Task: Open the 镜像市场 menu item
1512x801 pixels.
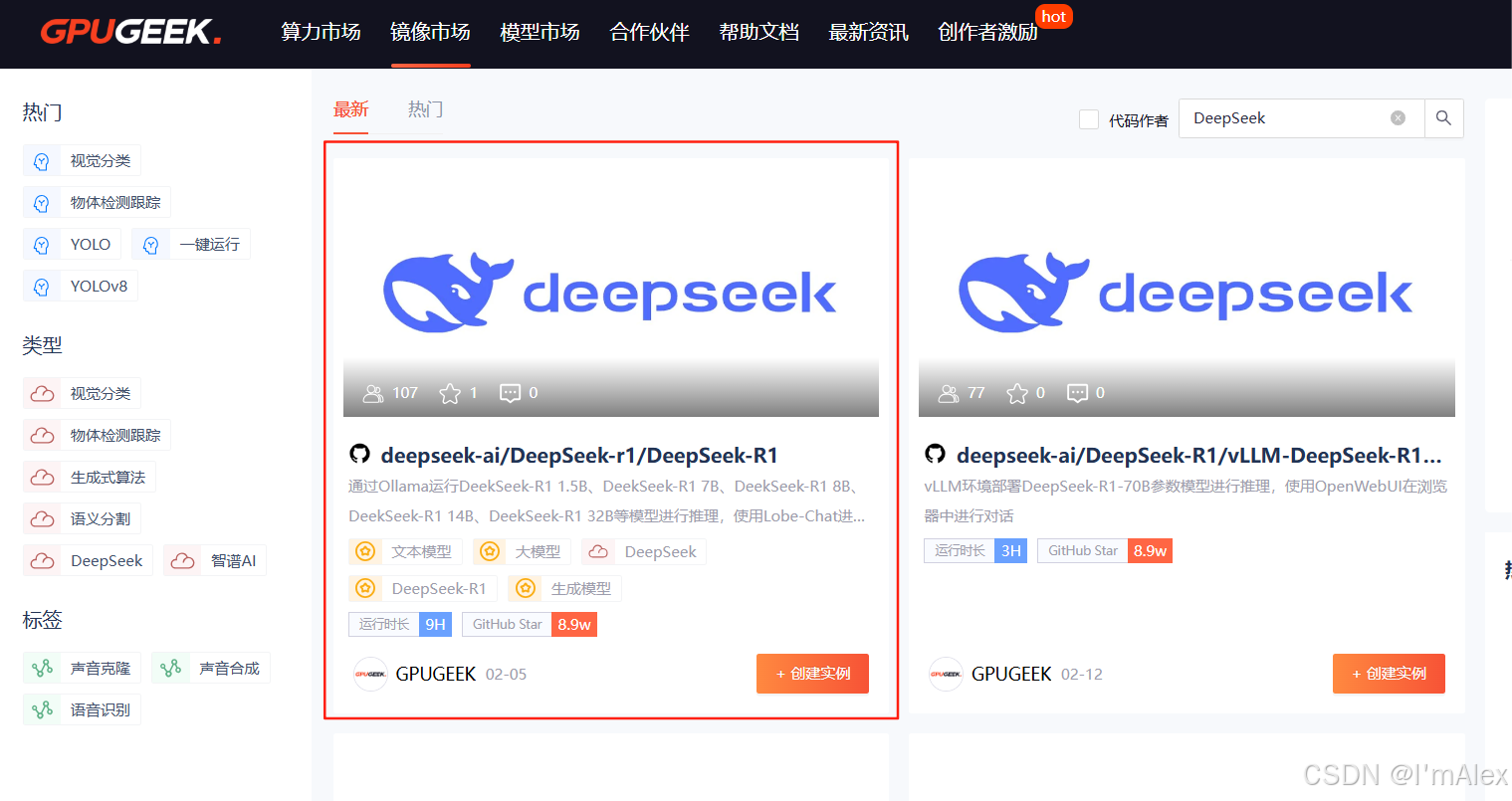Action: [430, 32]
